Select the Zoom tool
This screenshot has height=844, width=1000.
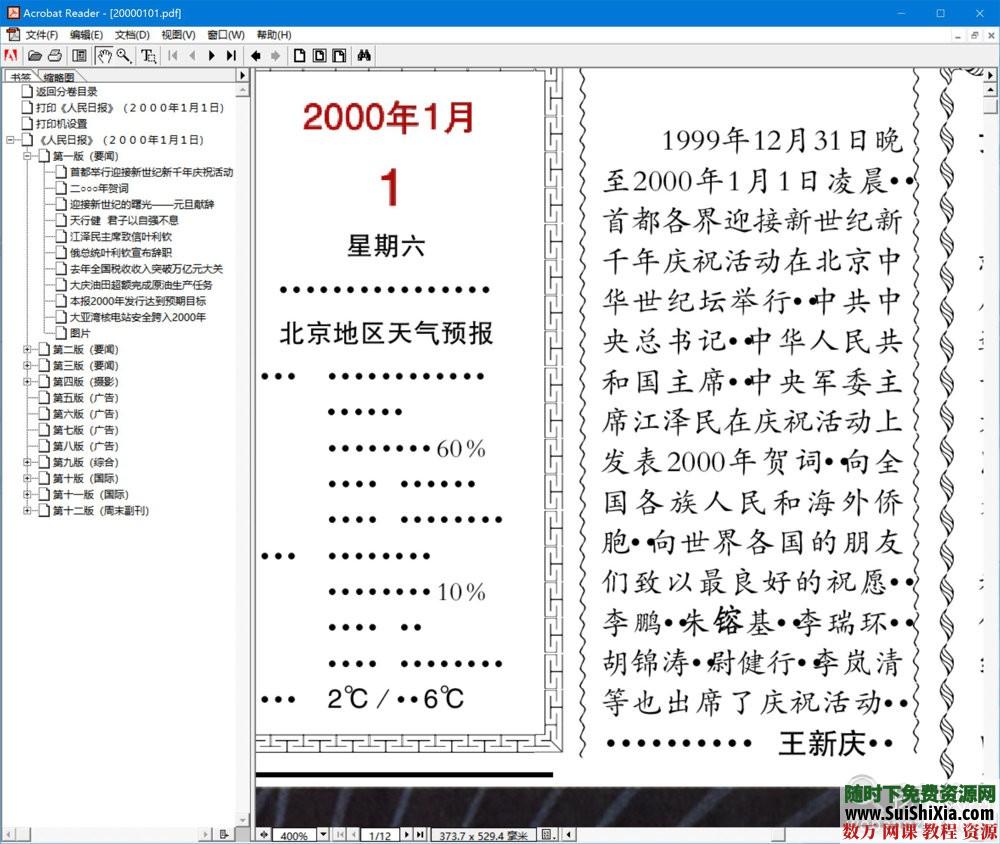click(122, 57)
